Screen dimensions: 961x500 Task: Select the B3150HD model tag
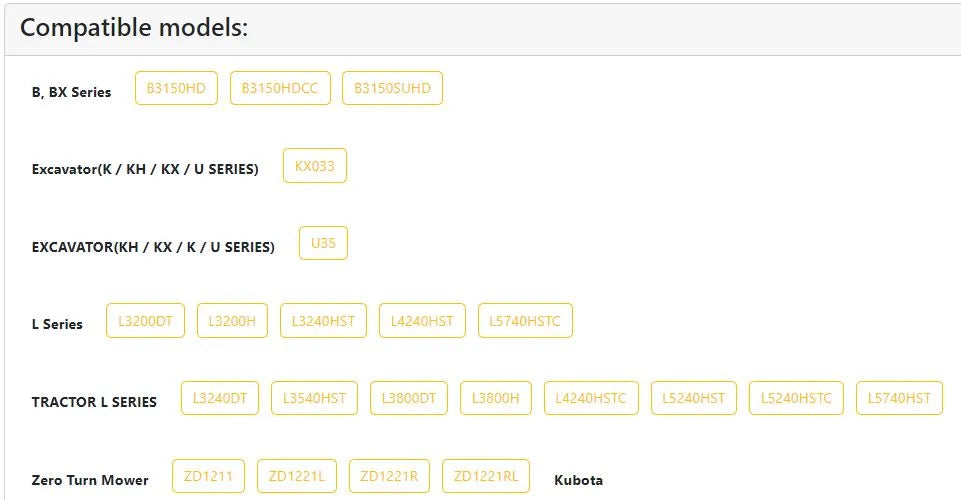click(x=177, y=88)
